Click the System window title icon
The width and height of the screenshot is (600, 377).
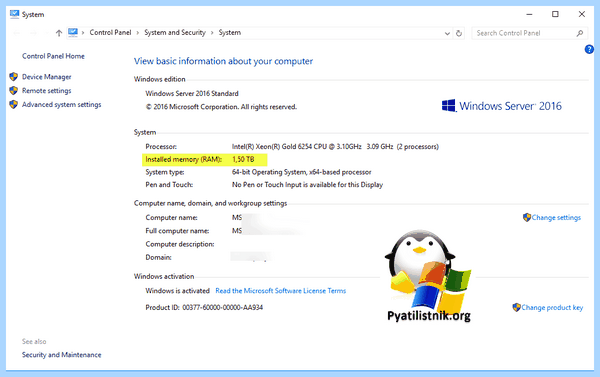[x=15, y=14]
